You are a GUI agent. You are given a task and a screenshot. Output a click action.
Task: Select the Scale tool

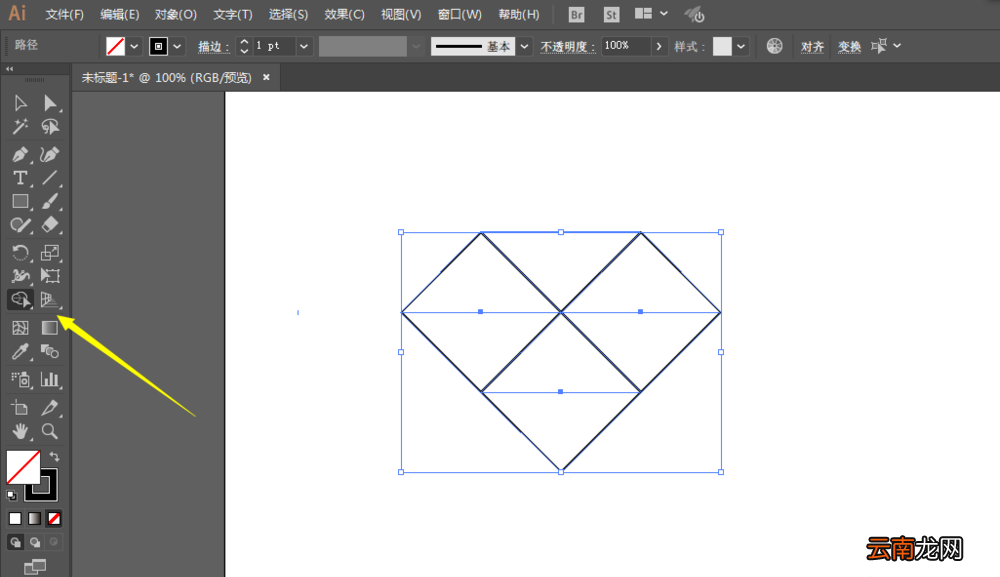click(50, 252)
